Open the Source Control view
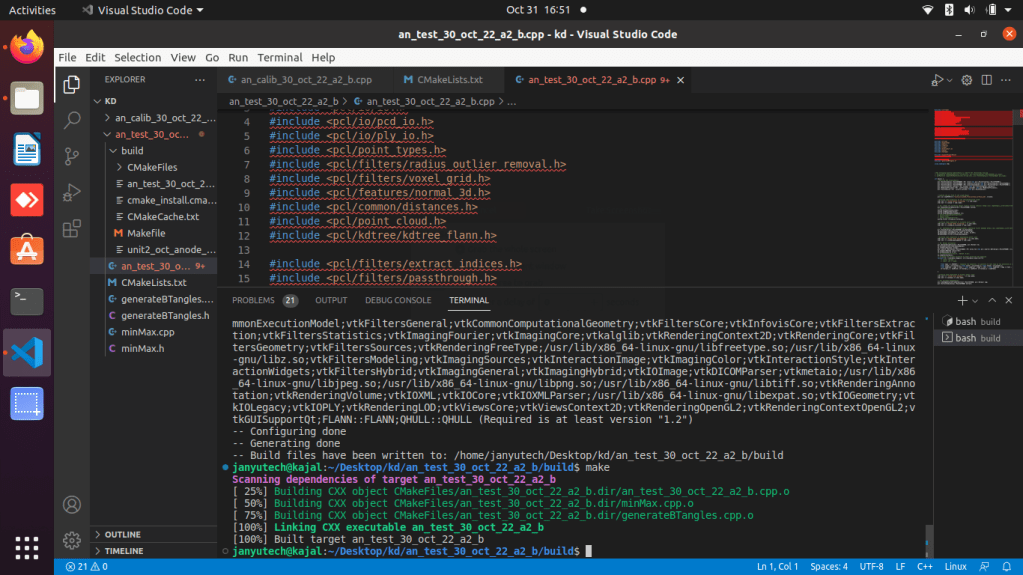The image size is (1023, 575). (x=72, y=156)
